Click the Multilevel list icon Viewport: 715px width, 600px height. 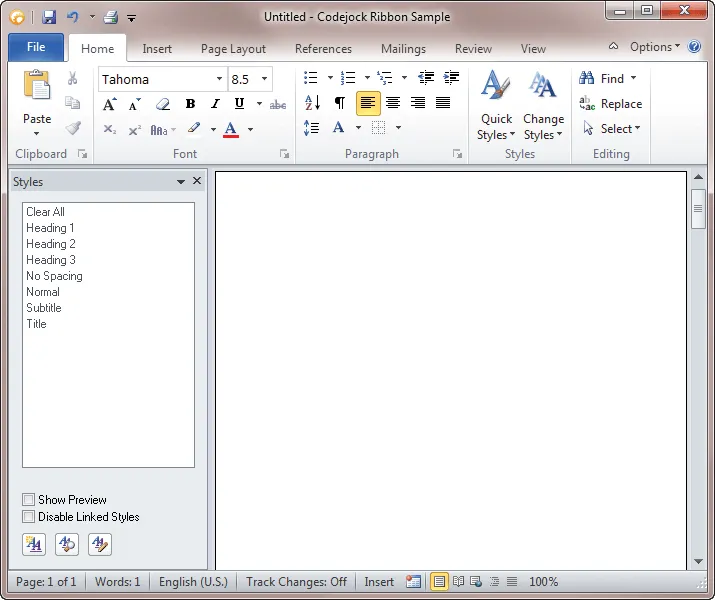[384, 78]
